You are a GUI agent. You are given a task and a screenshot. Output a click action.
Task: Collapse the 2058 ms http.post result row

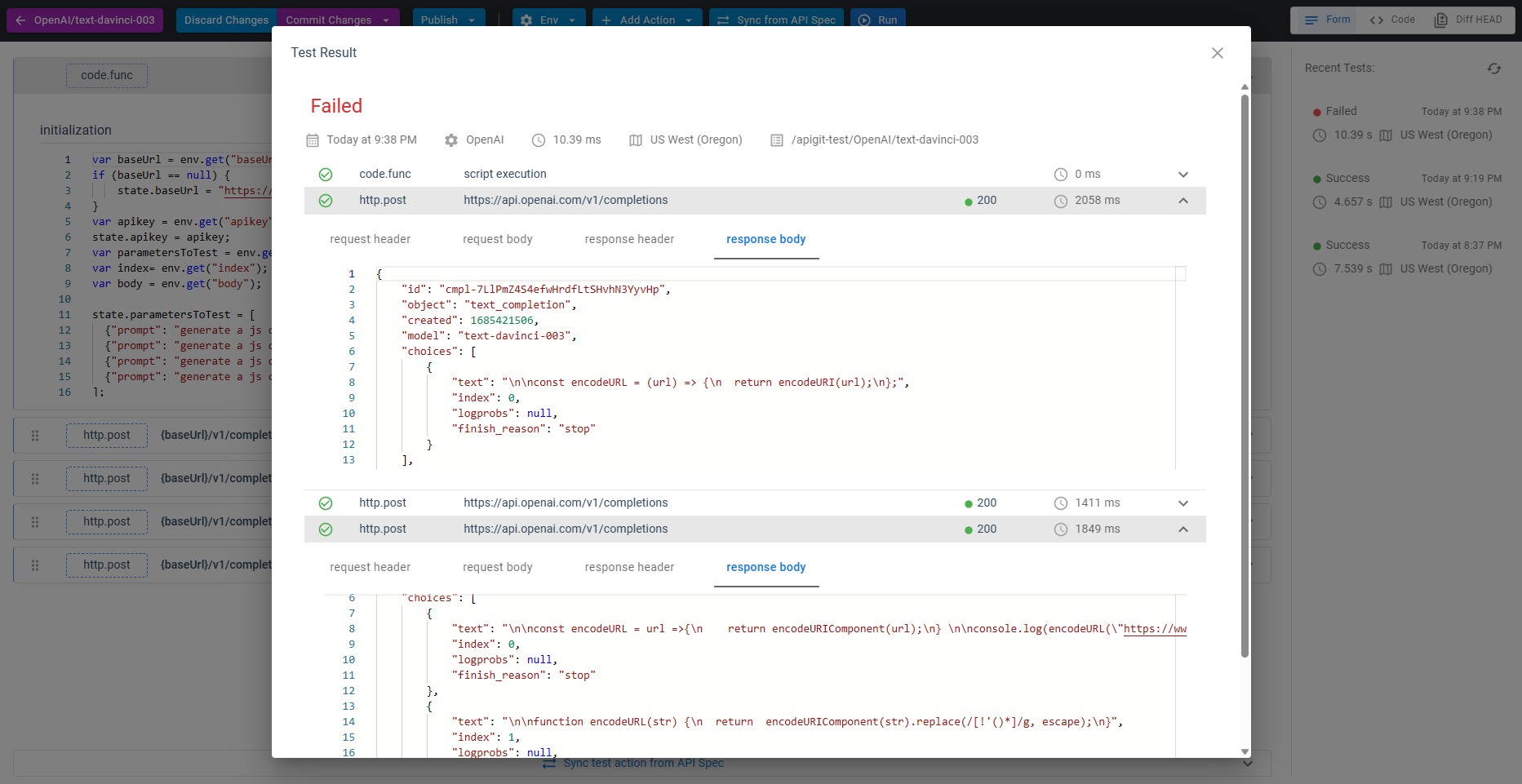(x=1183, y=201)
